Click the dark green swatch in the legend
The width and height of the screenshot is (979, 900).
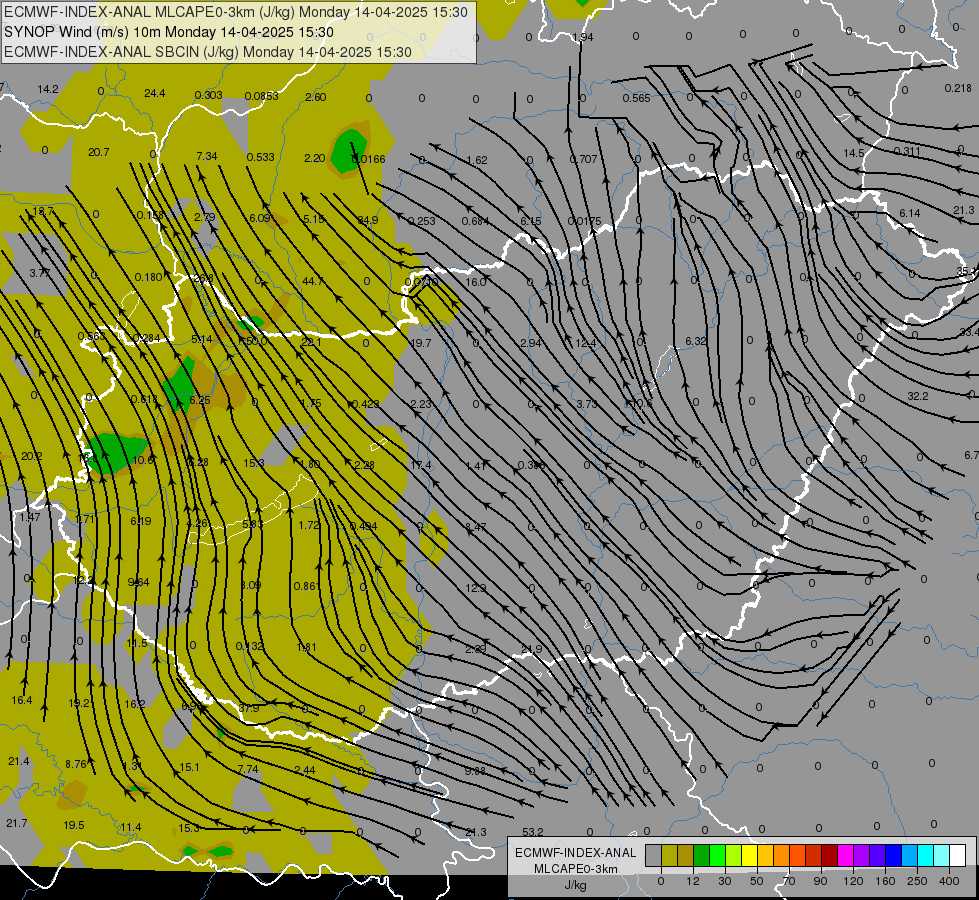(701, 855)
